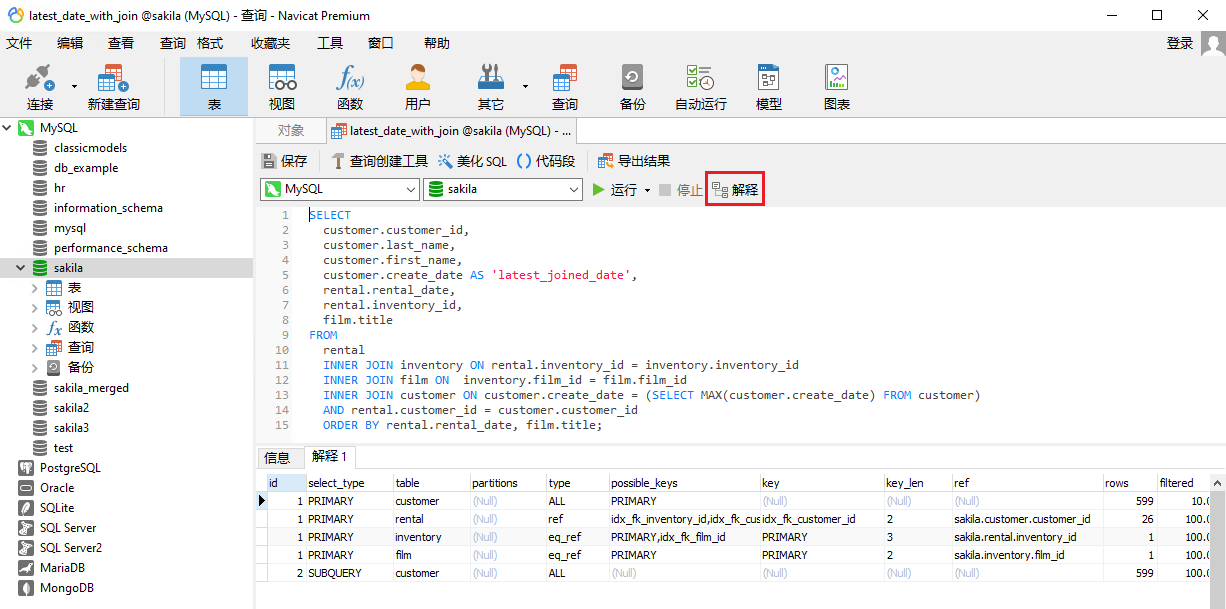Screen dimensions: 1226x609
Task: Click the Code Snippet (代码段) button
Action: 546,161
